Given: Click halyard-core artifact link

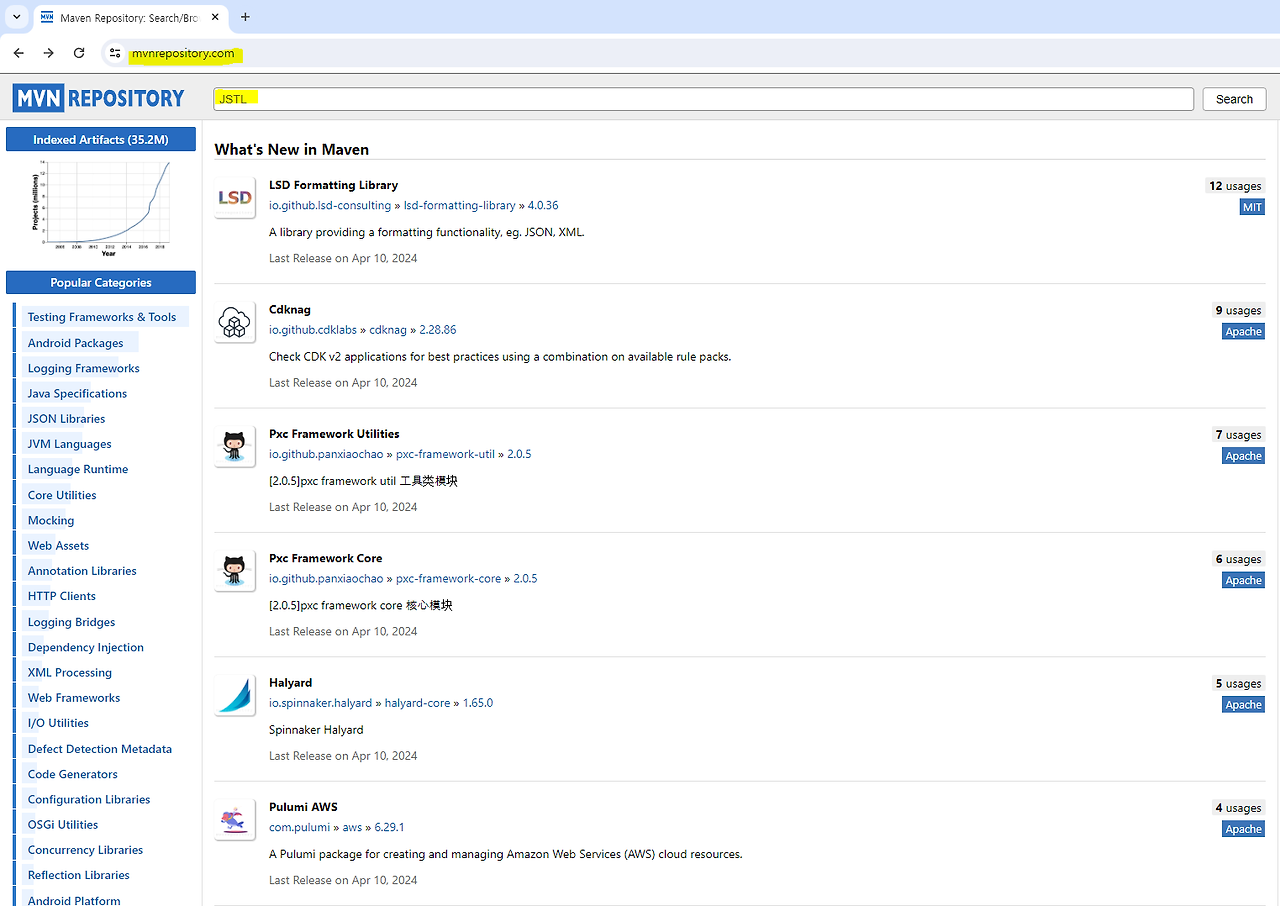Looking at the screenshot, I should click(x=417, y=703).
